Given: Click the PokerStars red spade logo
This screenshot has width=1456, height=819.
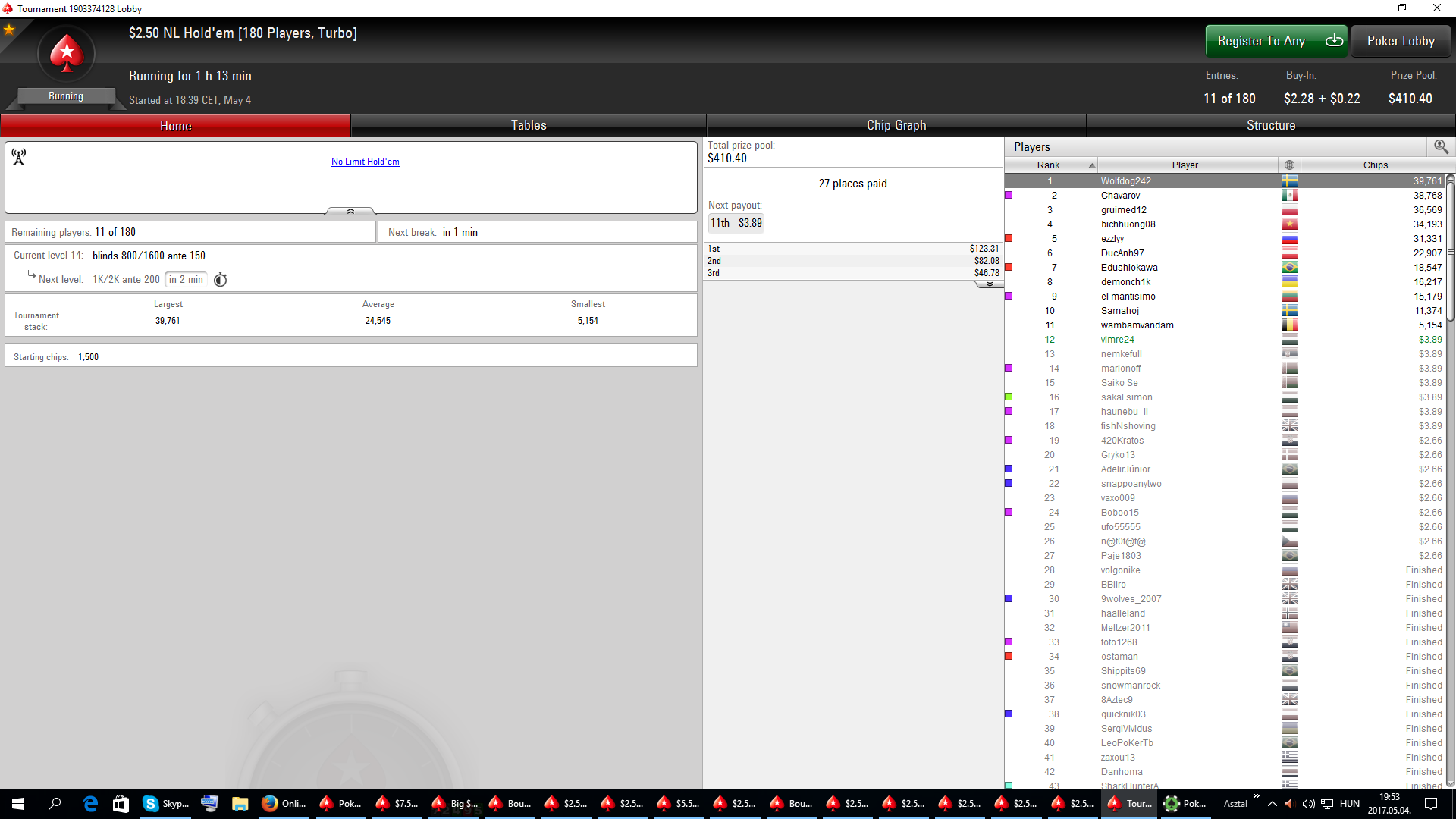Looking at the screenshot, I should click(x=67, y=54).
